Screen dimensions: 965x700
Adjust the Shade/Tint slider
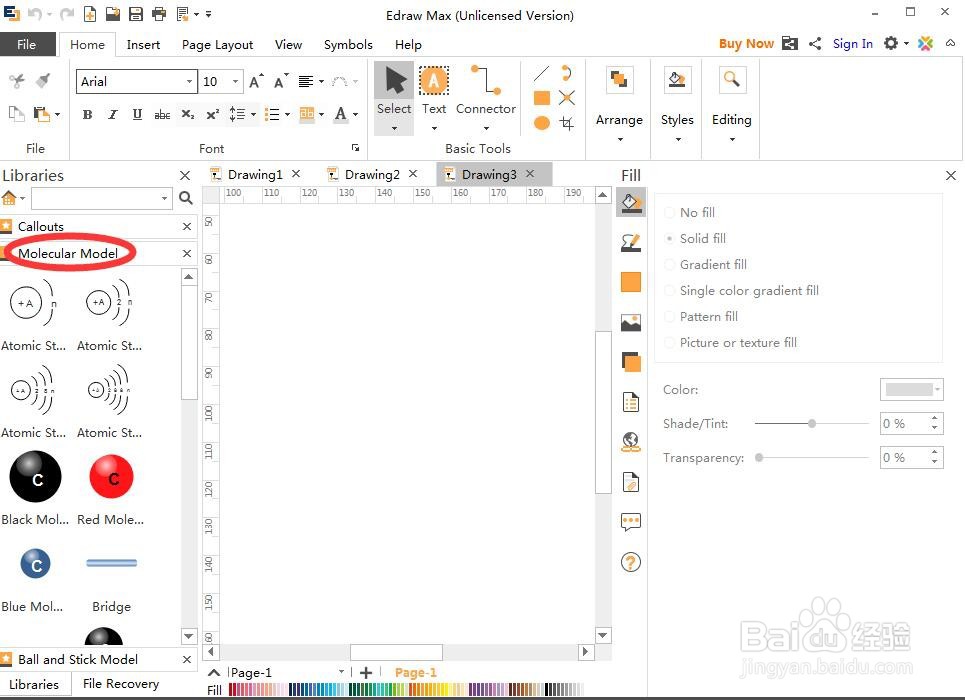point(812,424)
